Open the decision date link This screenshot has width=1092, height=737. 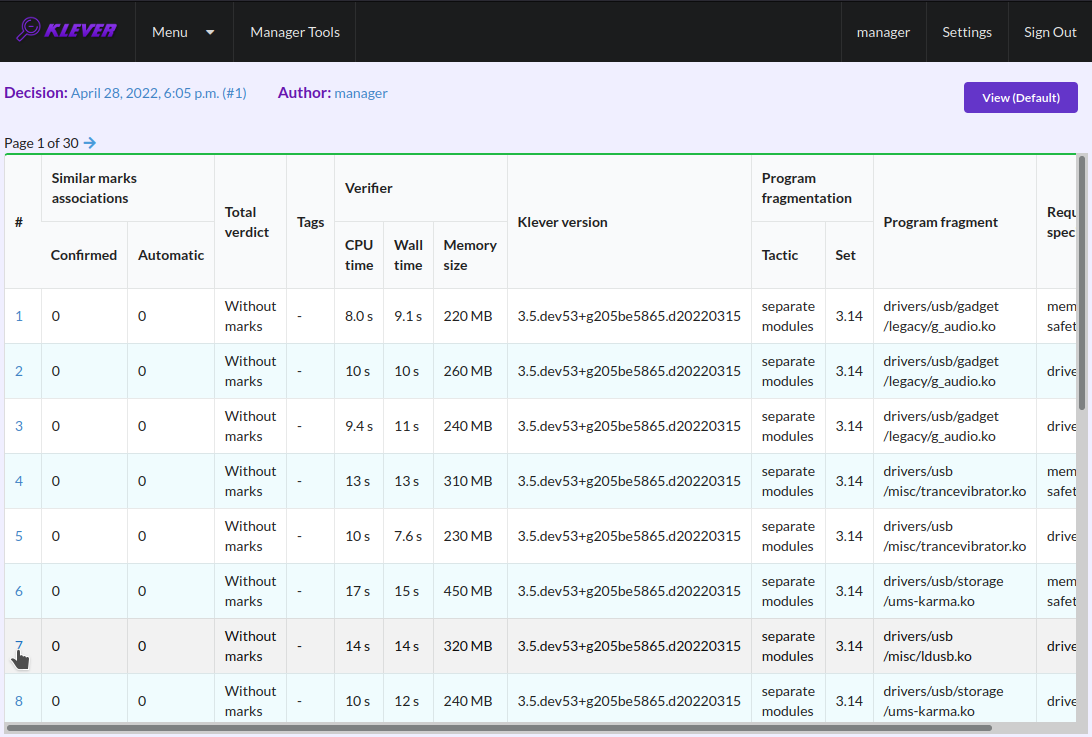(x=159, y=93)
